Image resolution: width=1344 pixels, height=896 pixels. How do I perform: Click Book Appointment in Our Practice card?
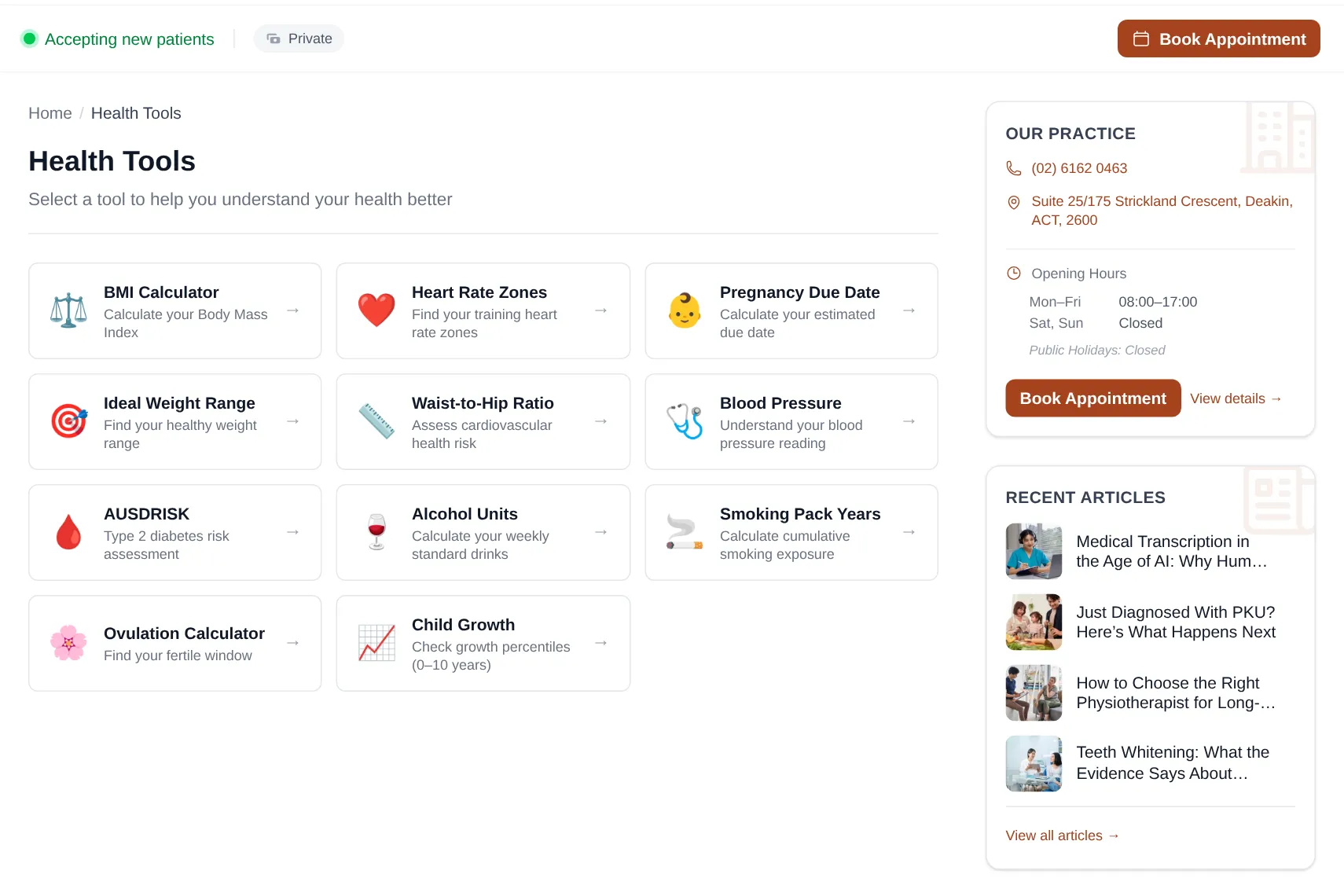pos(1092,398)
